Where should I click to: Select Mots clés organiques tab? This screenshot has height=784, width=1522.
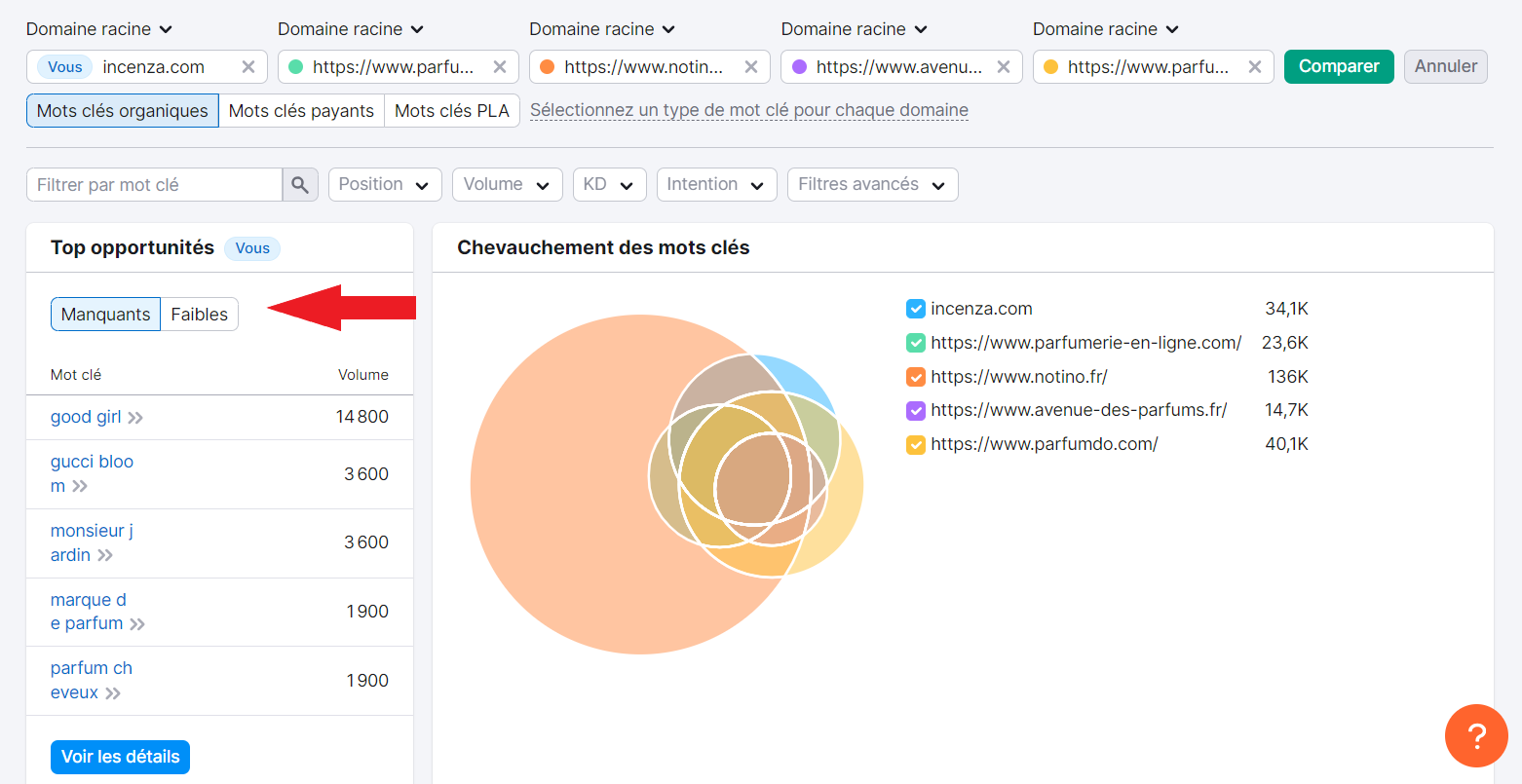tap(123, 111)
